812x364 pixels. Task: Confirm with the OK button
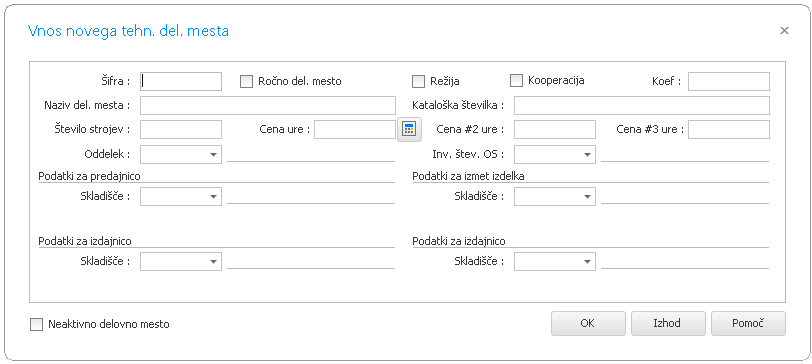(588, 324)
